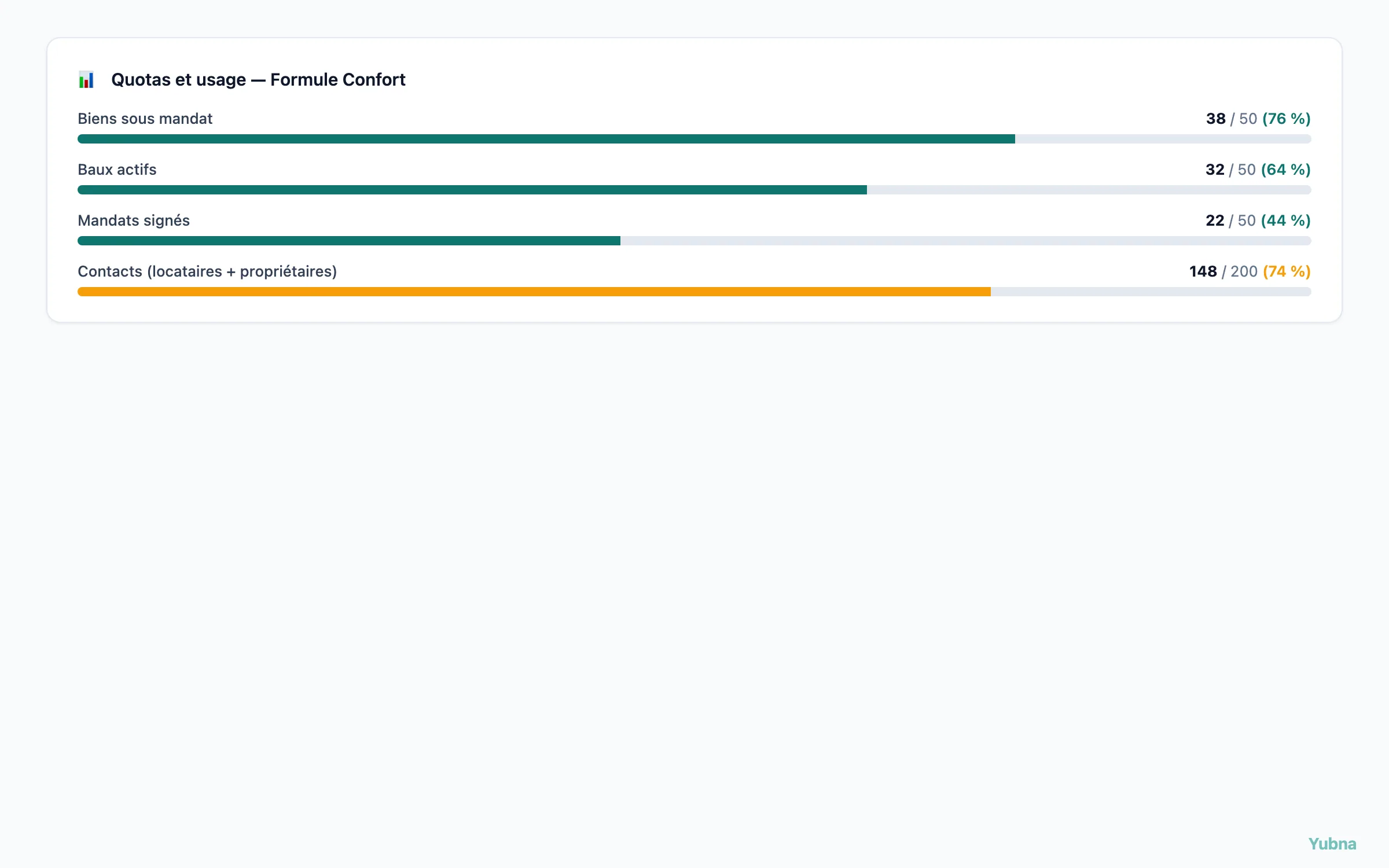Click the Biens sous mandat progress bar
The height and width of the screenshot is (868, 1389).
point(694,139)
